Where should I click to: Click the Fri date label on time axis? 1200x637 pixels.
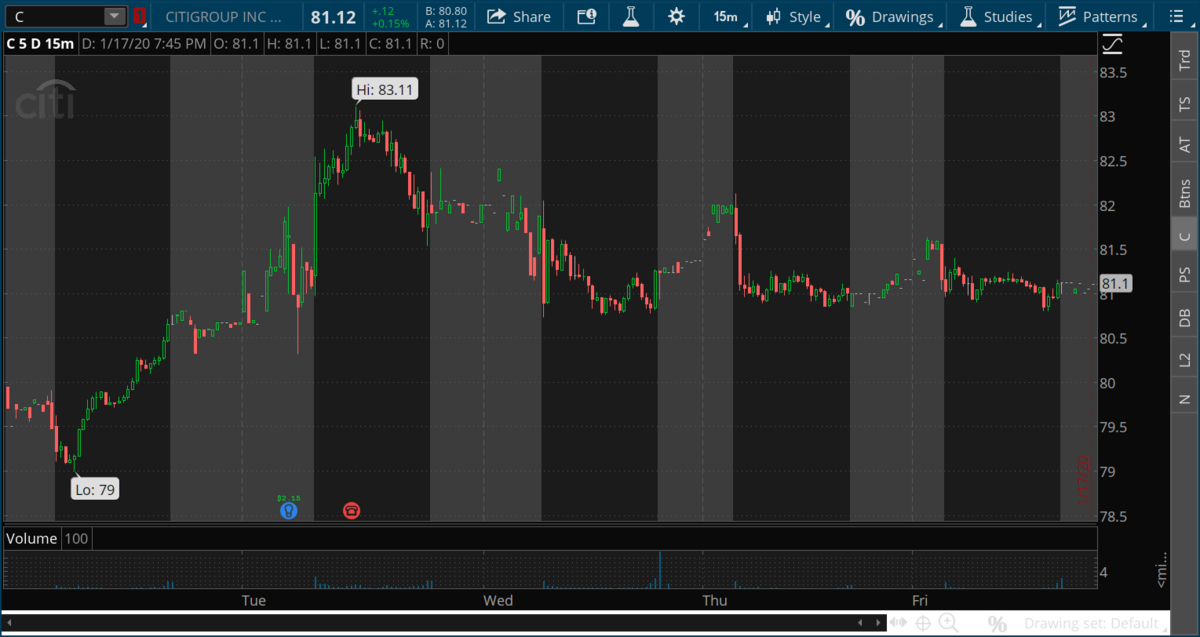(920, 600)
